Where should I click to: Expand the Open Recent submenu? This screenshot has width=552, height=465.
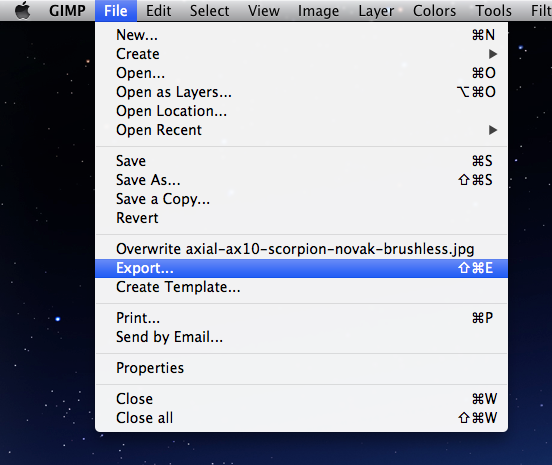pos(301,130)
